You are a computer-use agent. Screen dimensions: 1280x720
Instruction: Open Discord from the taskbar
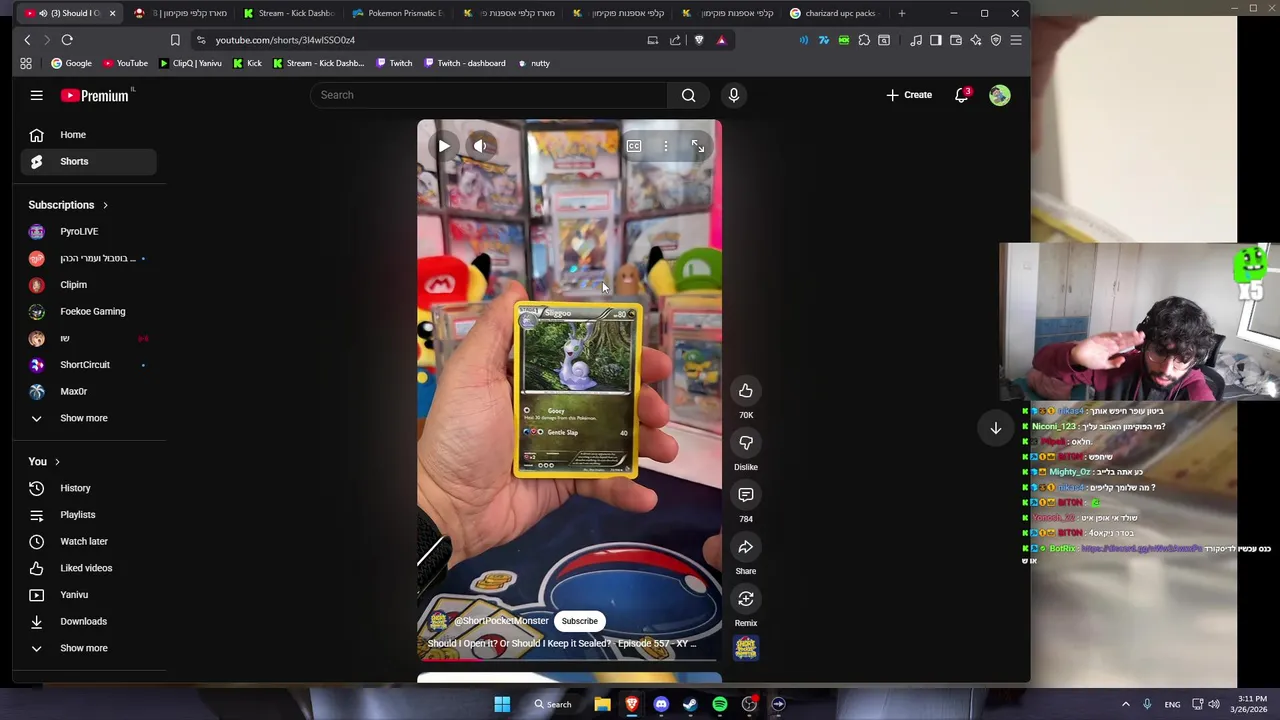pyautogui.click(x=661, y=704)
